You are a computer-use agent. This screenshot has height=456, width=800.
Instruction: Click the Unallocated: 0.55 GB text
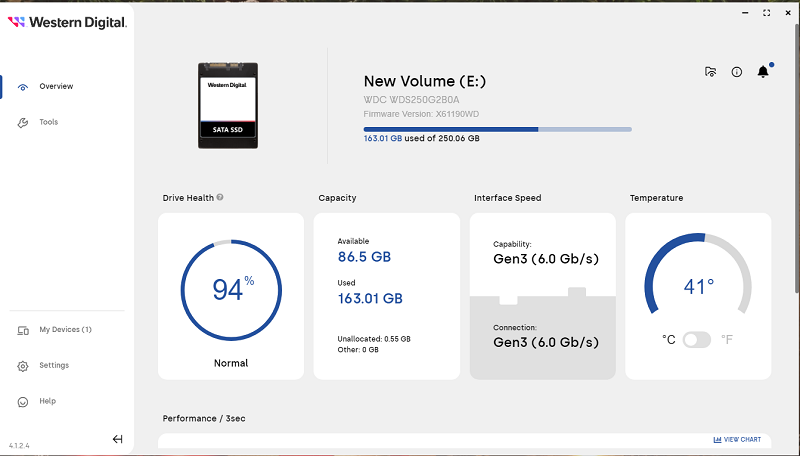coord(374,339)
